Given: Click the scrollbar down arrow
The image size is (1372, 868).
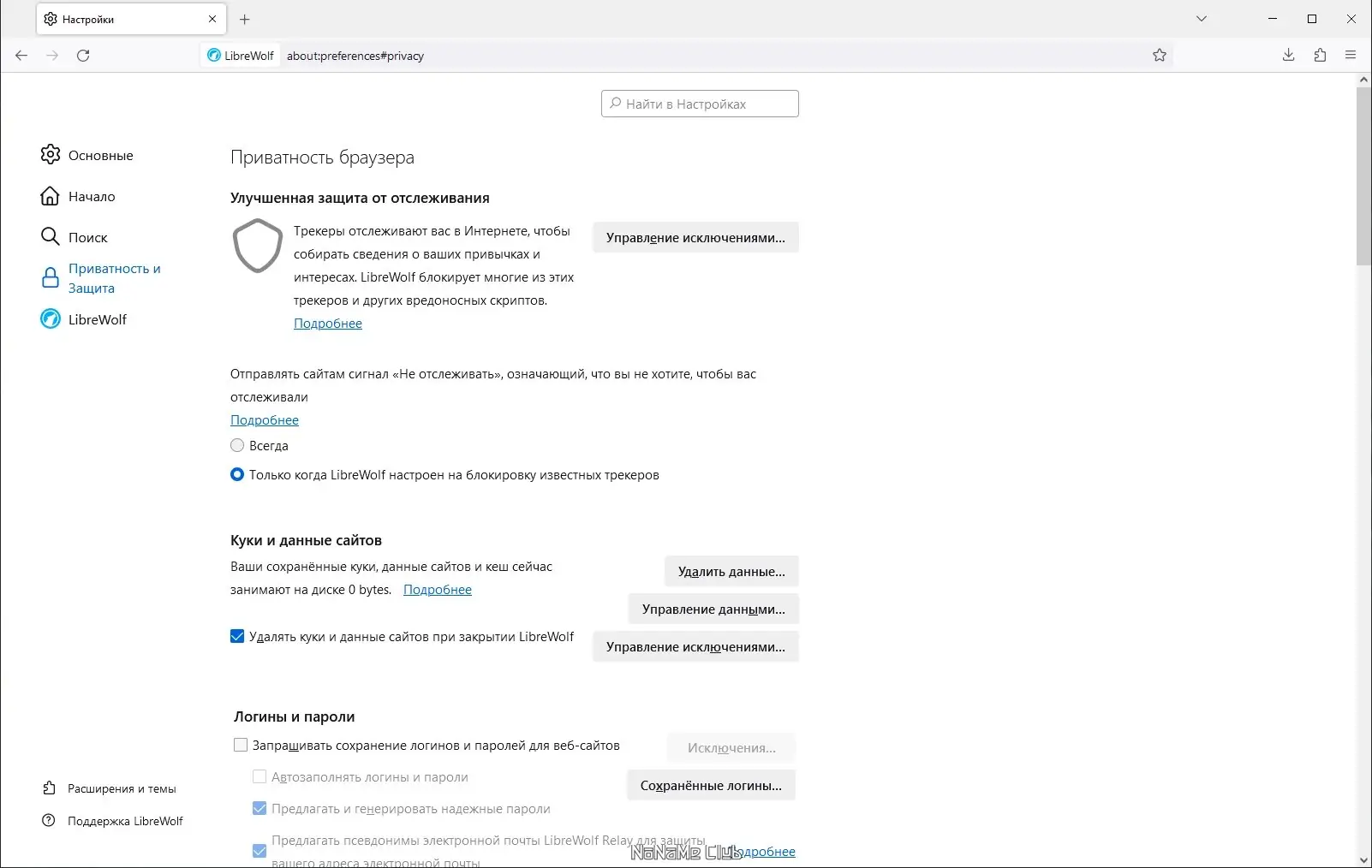Looking at the screenshot, I should tap(1364, 860).
